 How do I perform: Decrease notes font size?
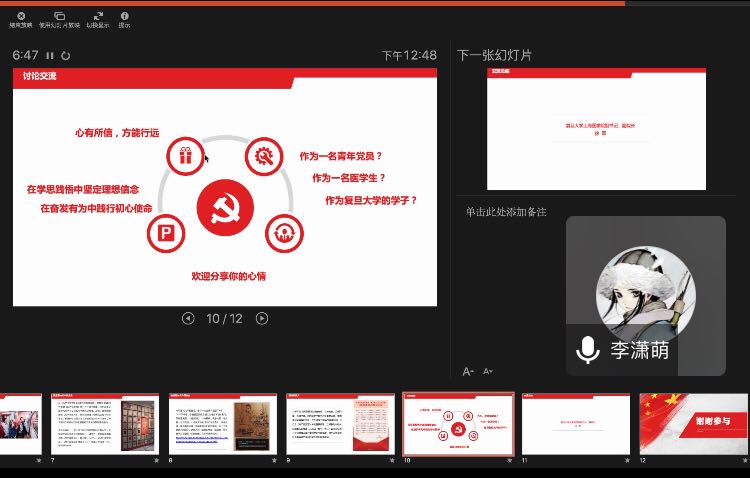(x=488, y=371)
